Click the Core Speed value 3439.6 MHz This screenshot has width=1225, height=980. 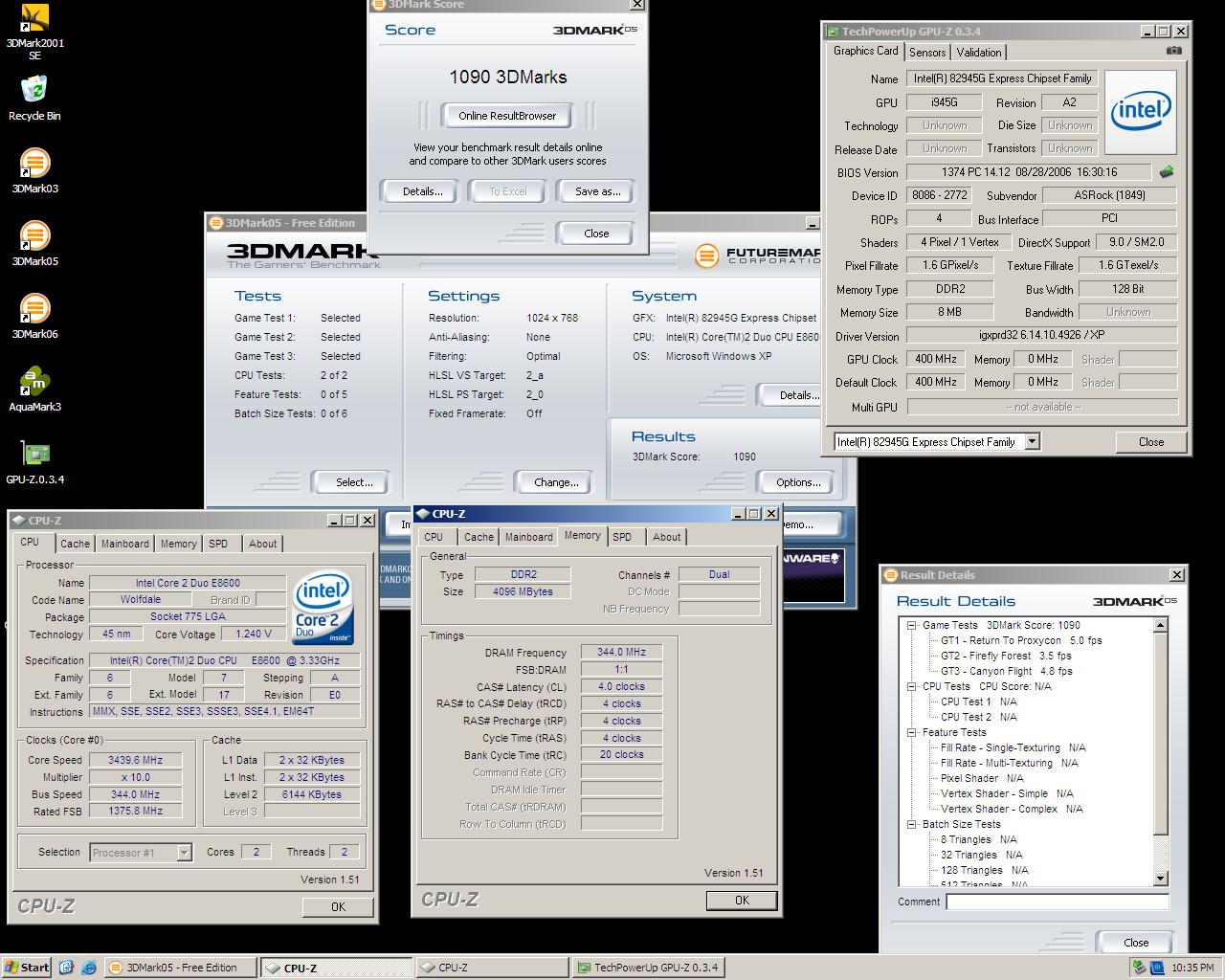136,760
